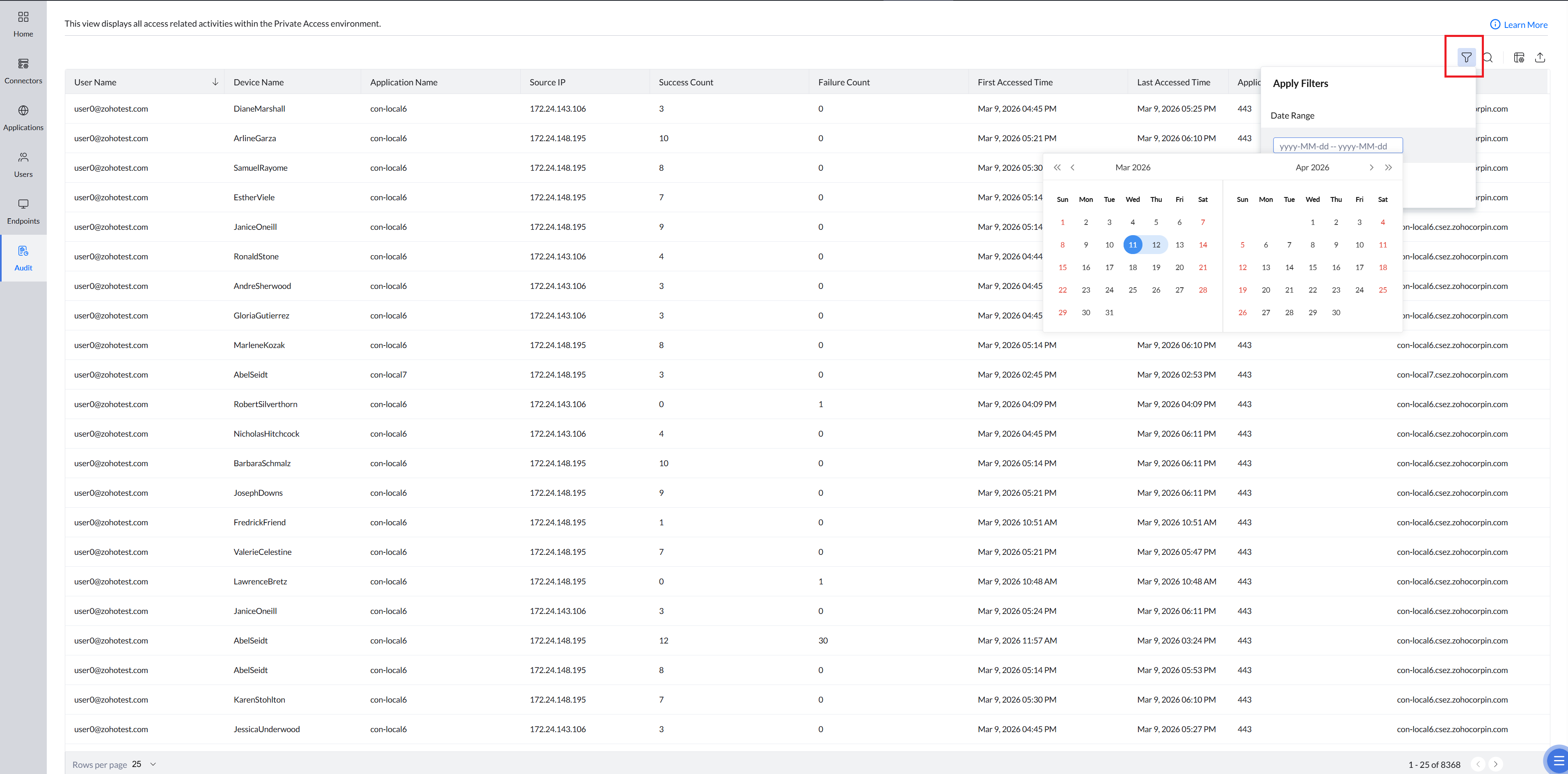The height and width of the screenshot is (774, 1568).
Task: Go to previous month in calendar
Action: pos(1073,167)
